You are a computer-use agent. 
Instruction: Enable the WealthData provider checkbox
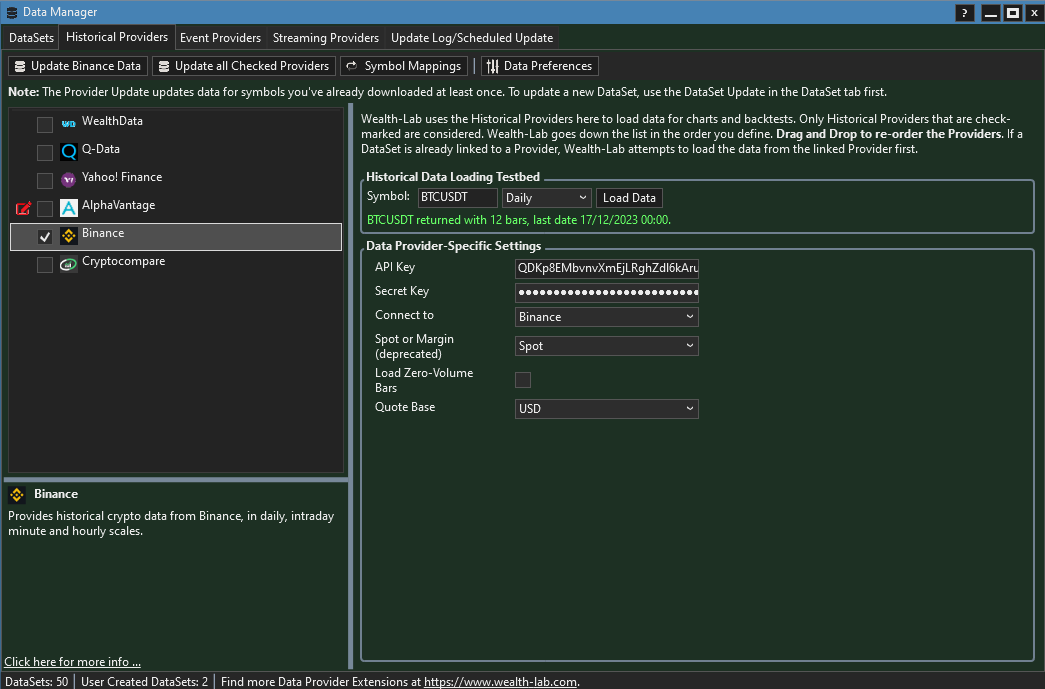[x=45, y=125]
